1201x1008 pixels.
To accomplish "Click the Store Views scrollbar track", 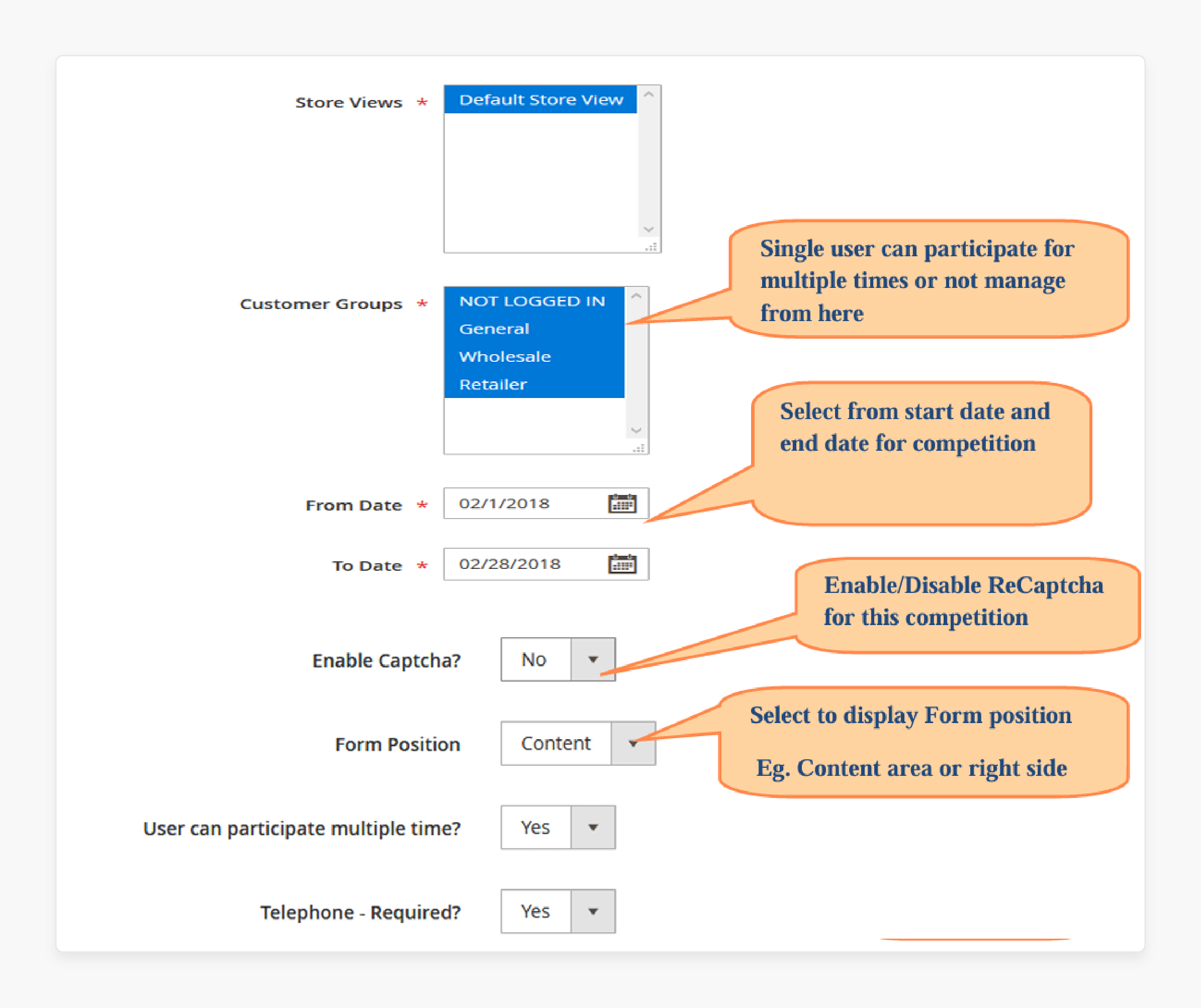I will pos(649,162).
